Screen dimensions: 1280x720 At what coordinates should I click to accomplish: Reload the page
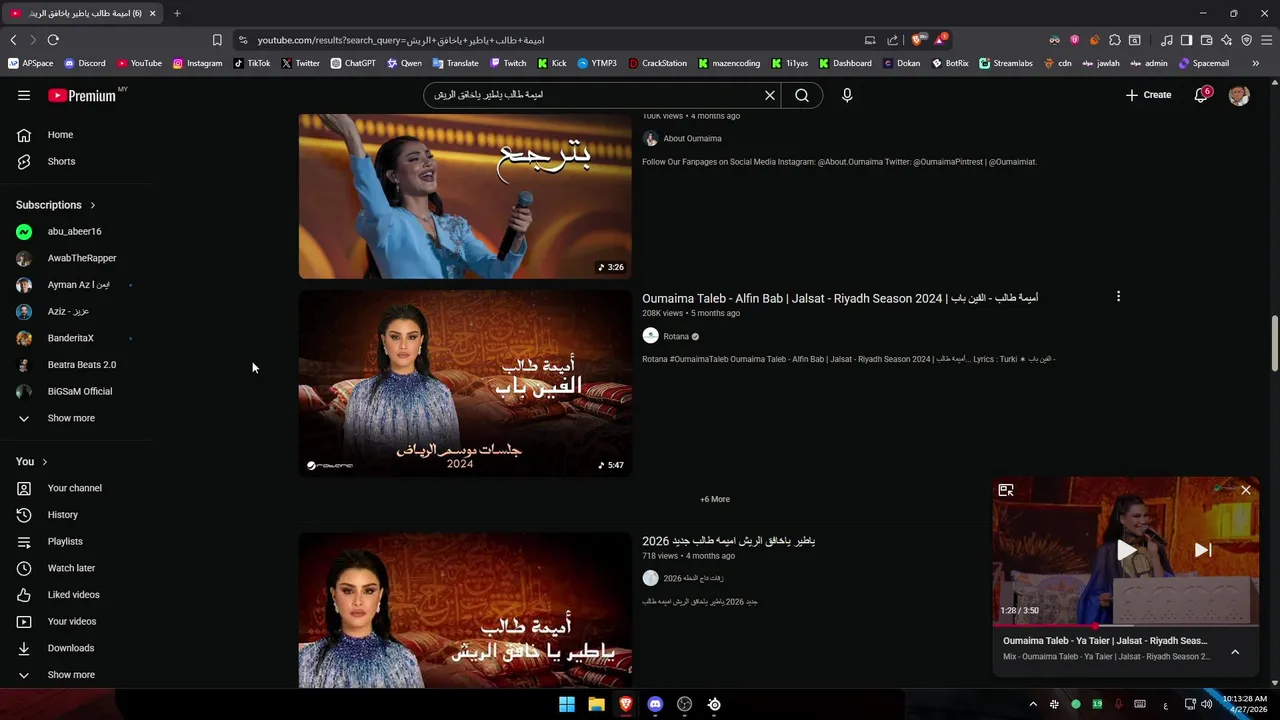[x=53, y=40]
